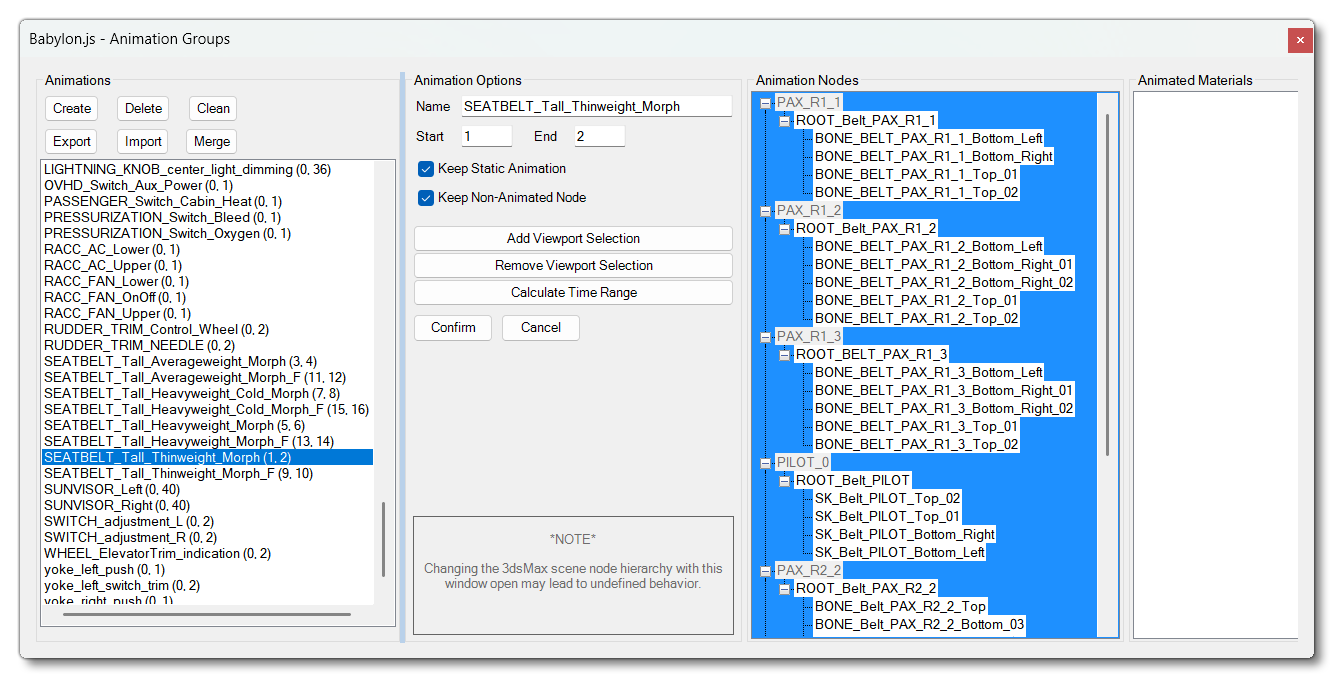Viewport: 1334px width, 678px height.
Task: Click the End frame input field
Action: [x=599, y=136]
